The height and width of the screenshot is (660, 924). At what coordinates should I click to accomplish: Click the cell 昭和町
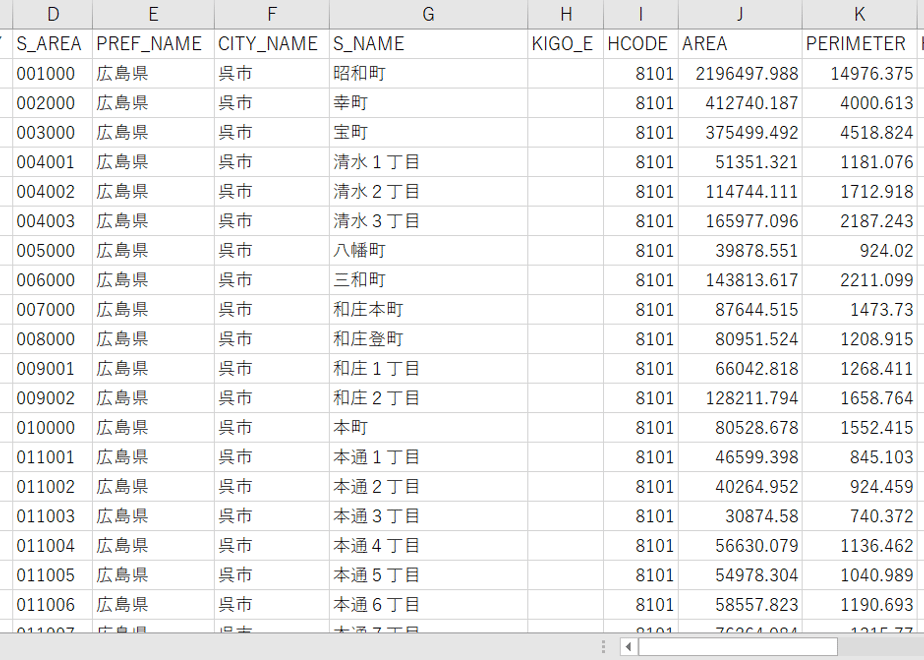428,74
